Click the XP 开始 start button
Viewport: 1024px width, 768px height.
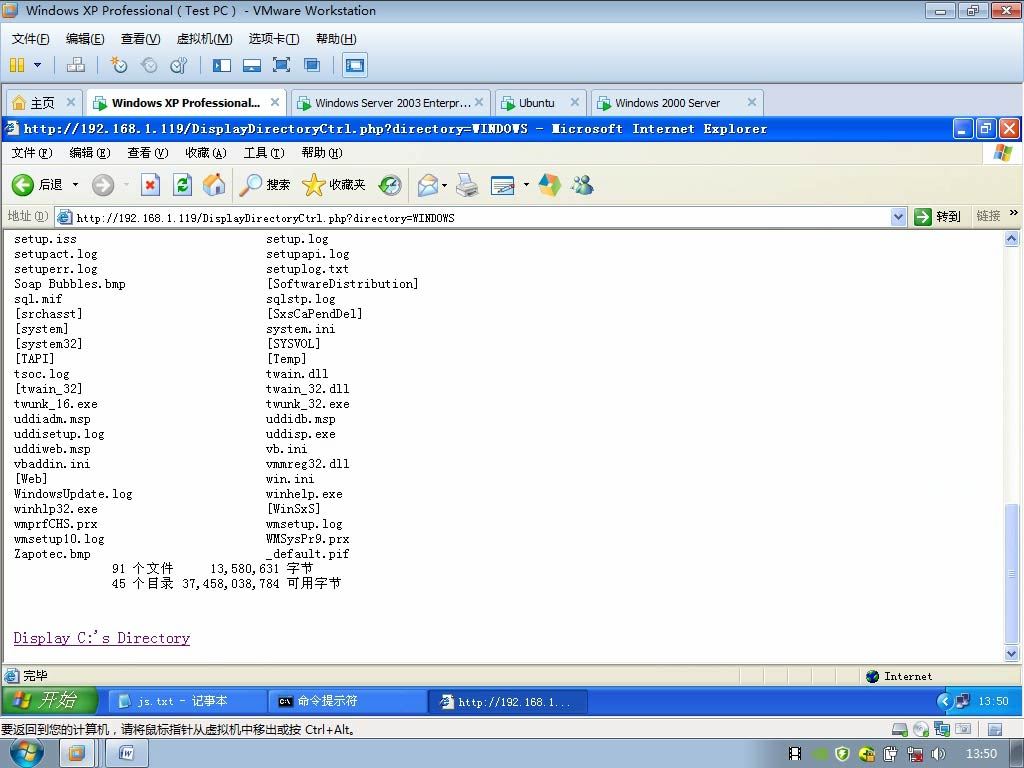pyautogui.click(x=49, y=701)
